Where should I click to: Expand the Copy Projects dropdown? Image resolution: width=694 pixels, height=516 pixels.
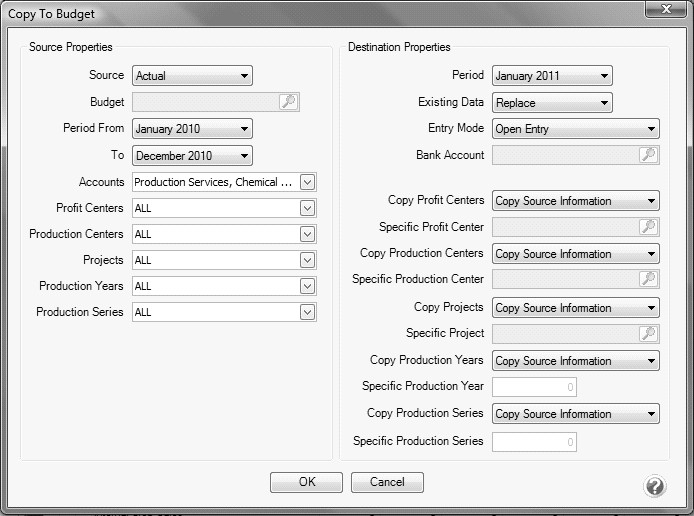pyautogui.click(x=651, y=308)
